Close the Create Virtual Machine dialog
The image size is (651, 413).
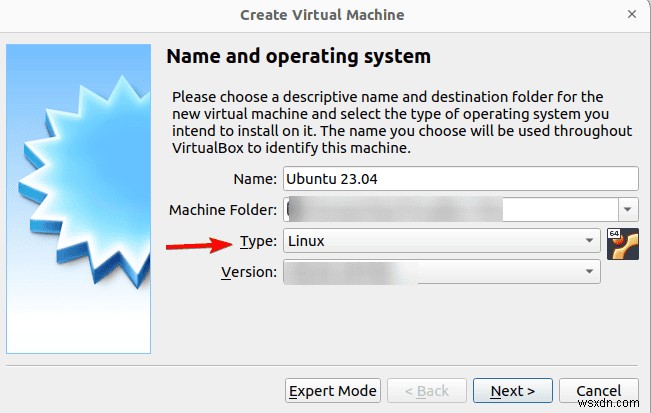[x=632, y=14]
